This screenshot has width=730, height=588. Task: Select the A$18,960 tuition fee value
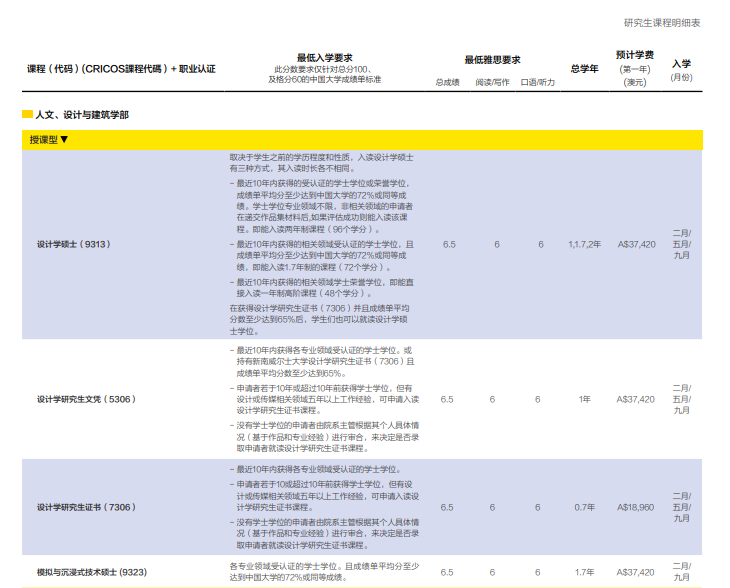(x=635, y=507)
